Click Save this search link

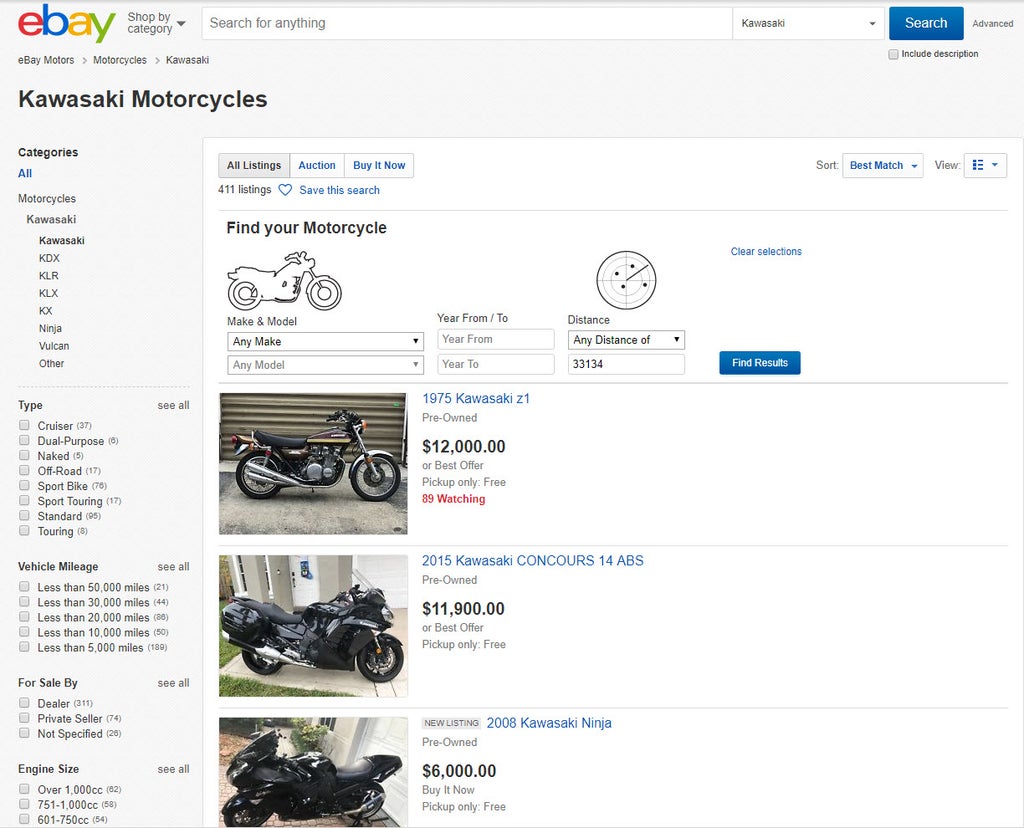[339, 190]
